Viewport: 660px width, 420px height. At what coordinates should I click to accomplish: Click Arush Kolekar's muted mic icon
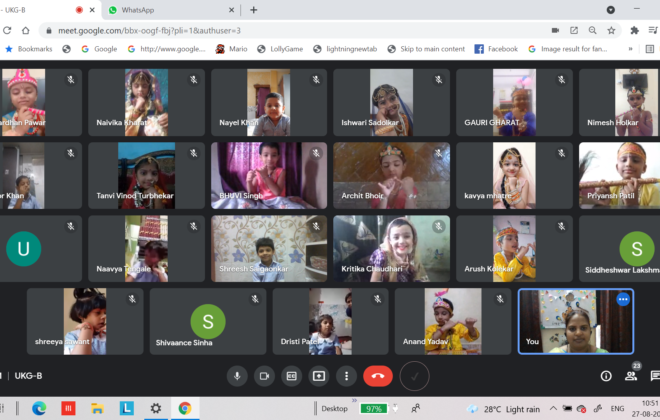562,226
